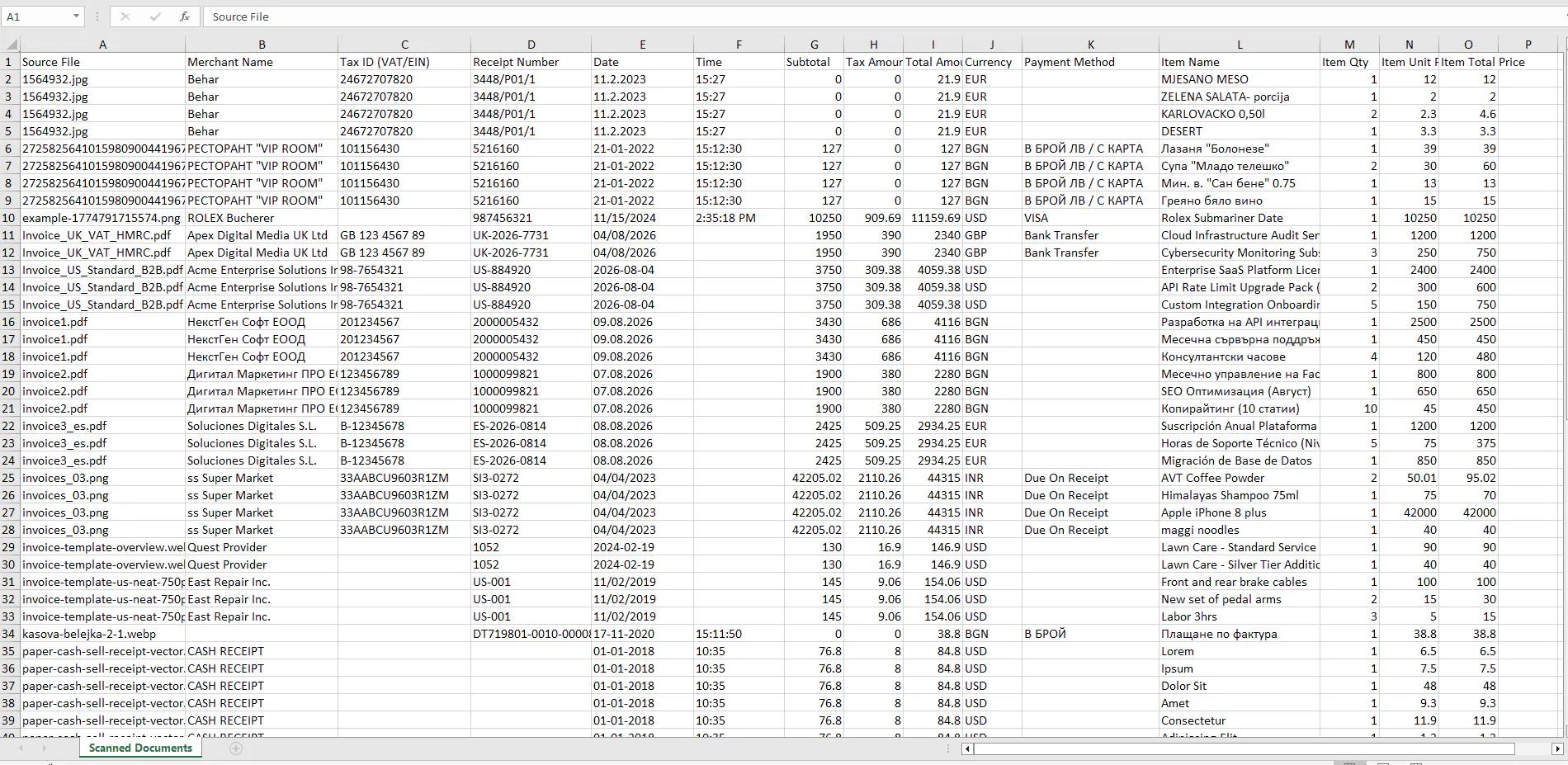Click the next sheet navigation arrow
This screenshot has height=765, width=1568.
44,748
